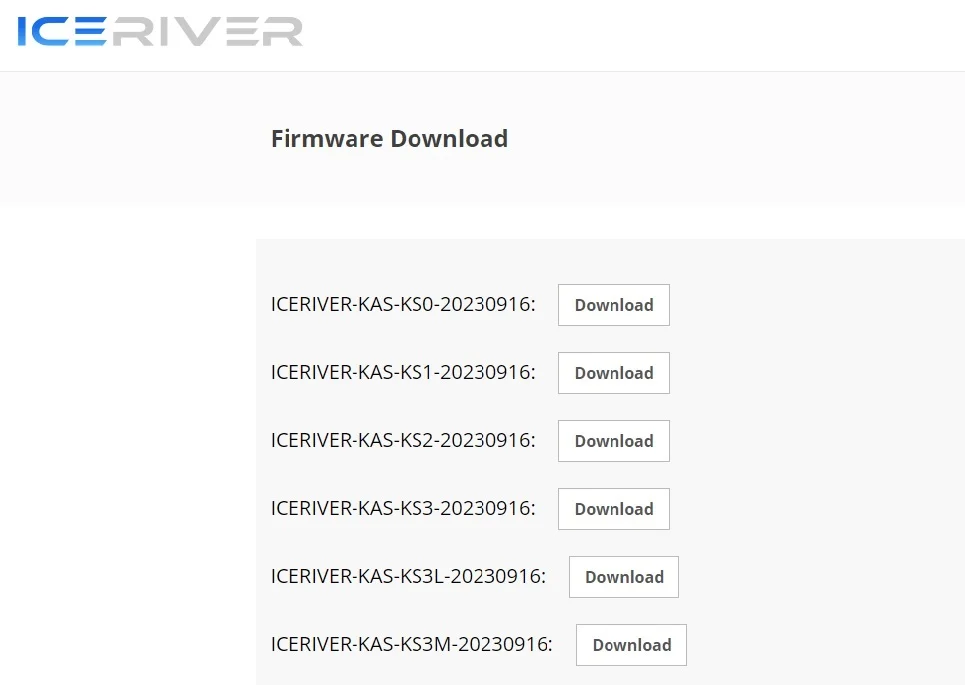Select the ICERIVER-KAS-KS2-20230916 label text
This screenshot has height=685, width=965.
point(403,440)
